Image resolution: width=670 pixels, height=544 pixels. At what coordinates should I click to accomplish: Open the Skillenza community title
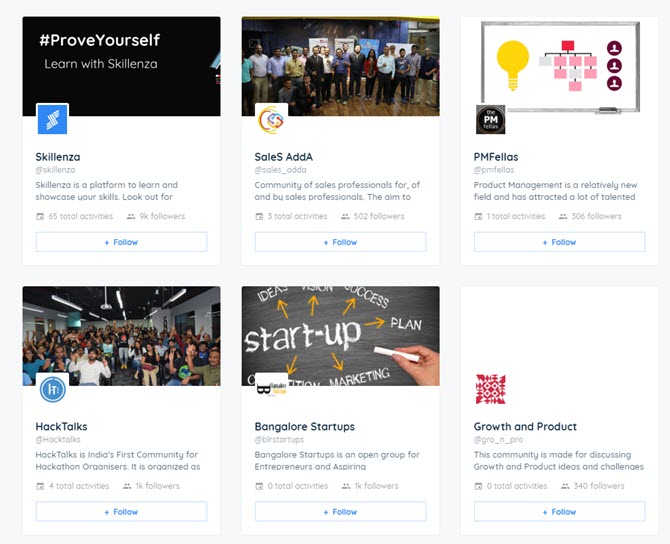click(58, 157)
